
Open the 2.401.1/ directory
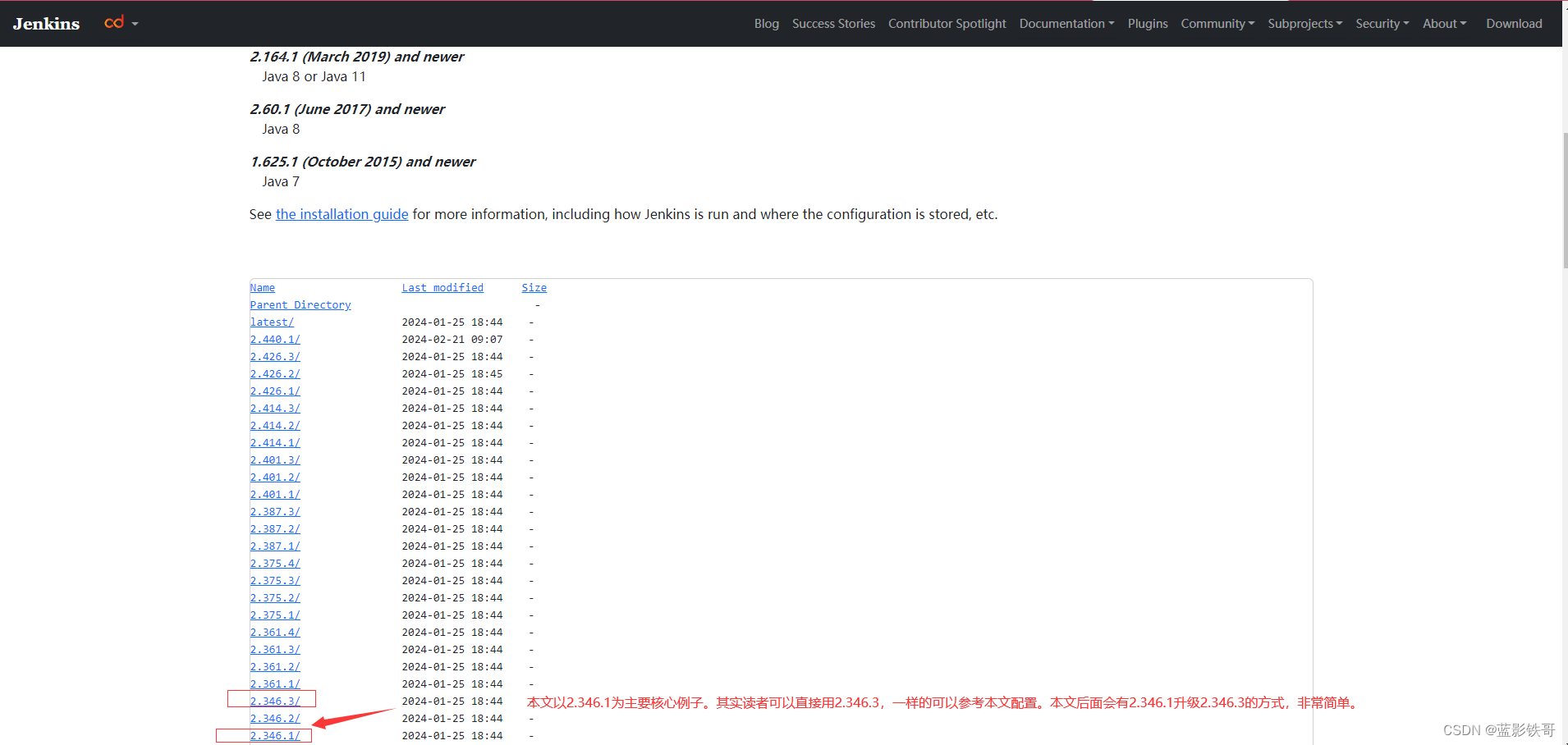point(275,495)
